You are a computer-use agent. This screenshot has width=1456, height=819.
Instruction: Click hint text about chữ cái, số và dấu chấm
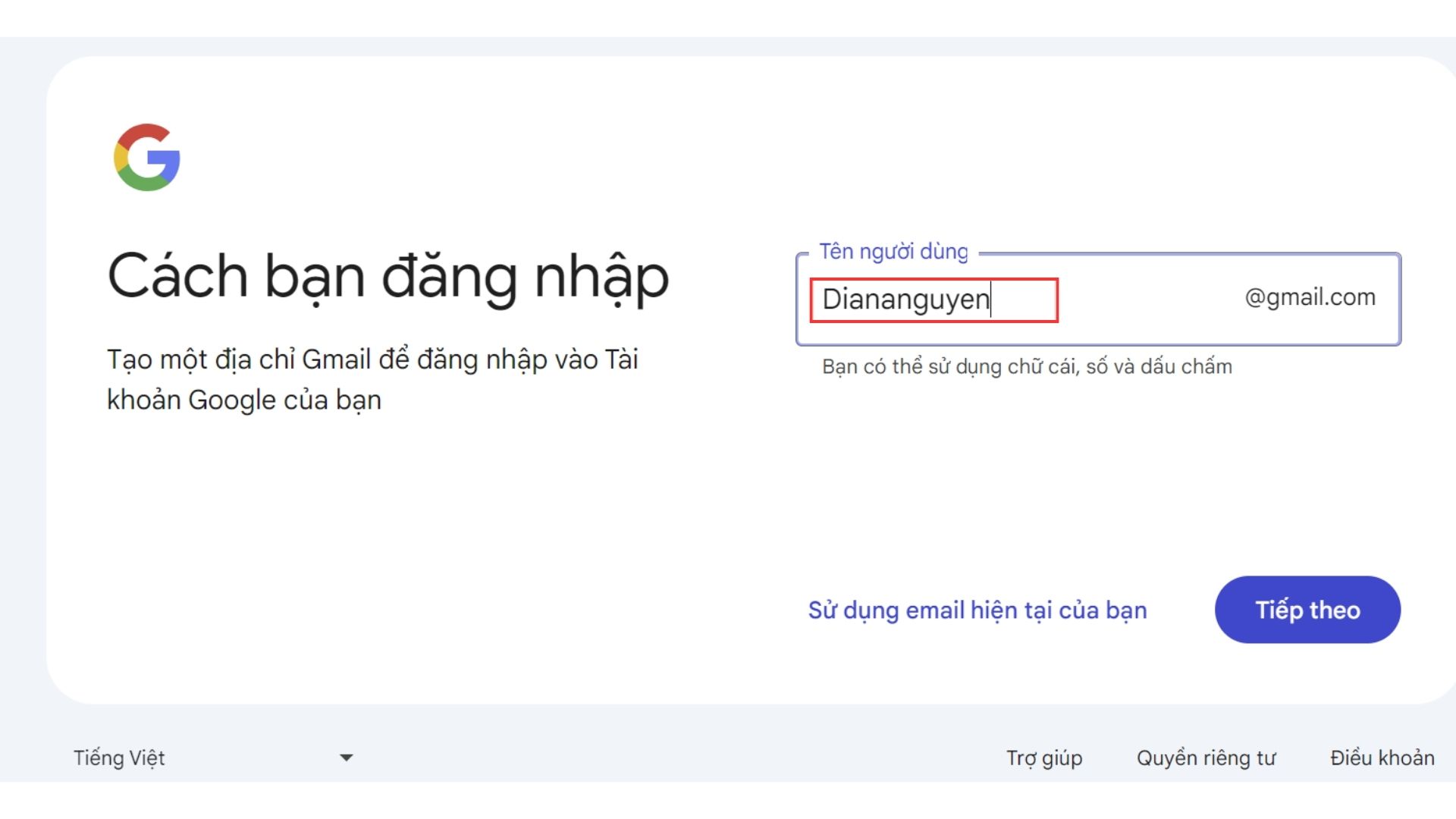tap(1027, 367)
